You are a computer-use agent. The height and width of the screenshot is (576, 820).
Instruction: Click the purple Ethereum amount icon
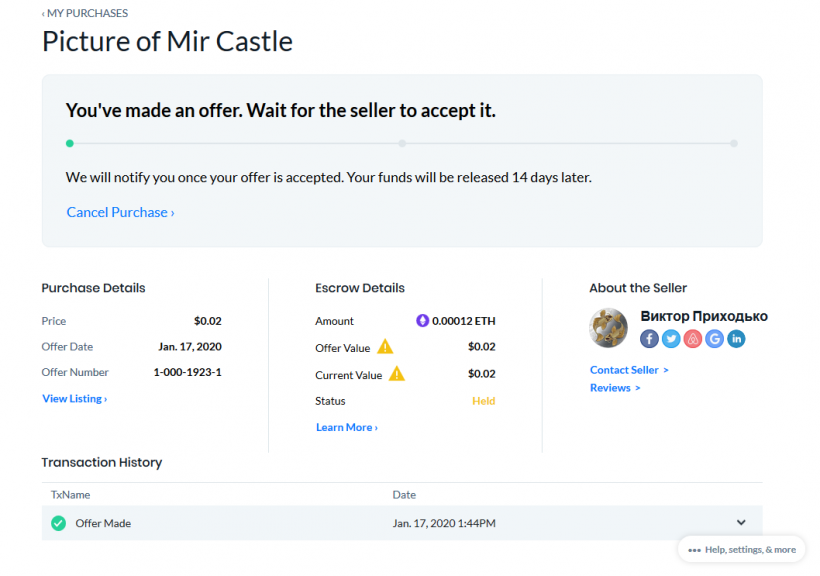click(423, 321)
